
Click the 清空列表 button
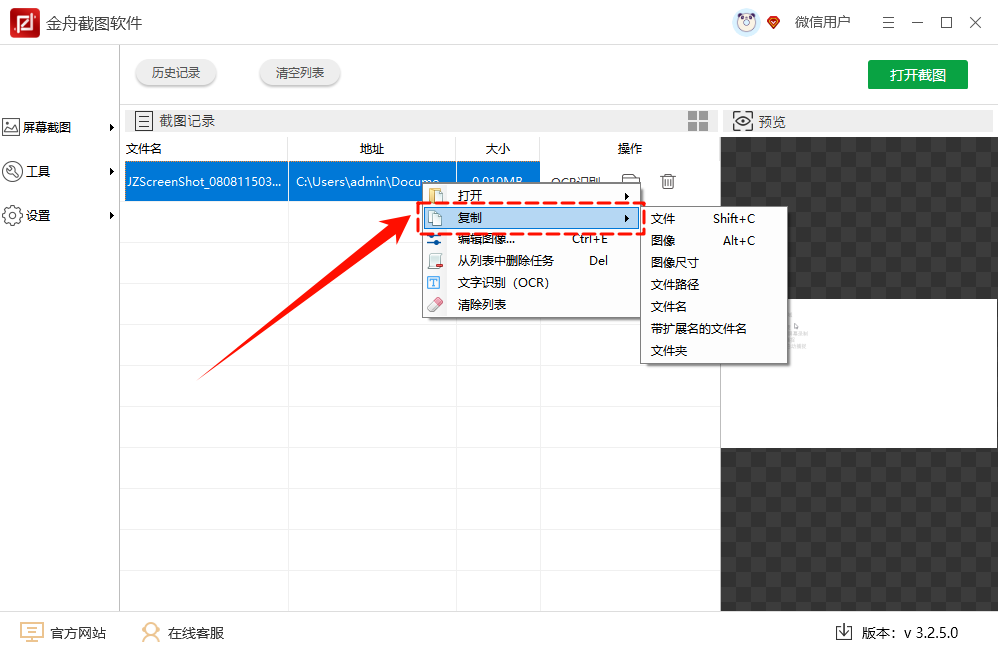[x=299, y=73]
